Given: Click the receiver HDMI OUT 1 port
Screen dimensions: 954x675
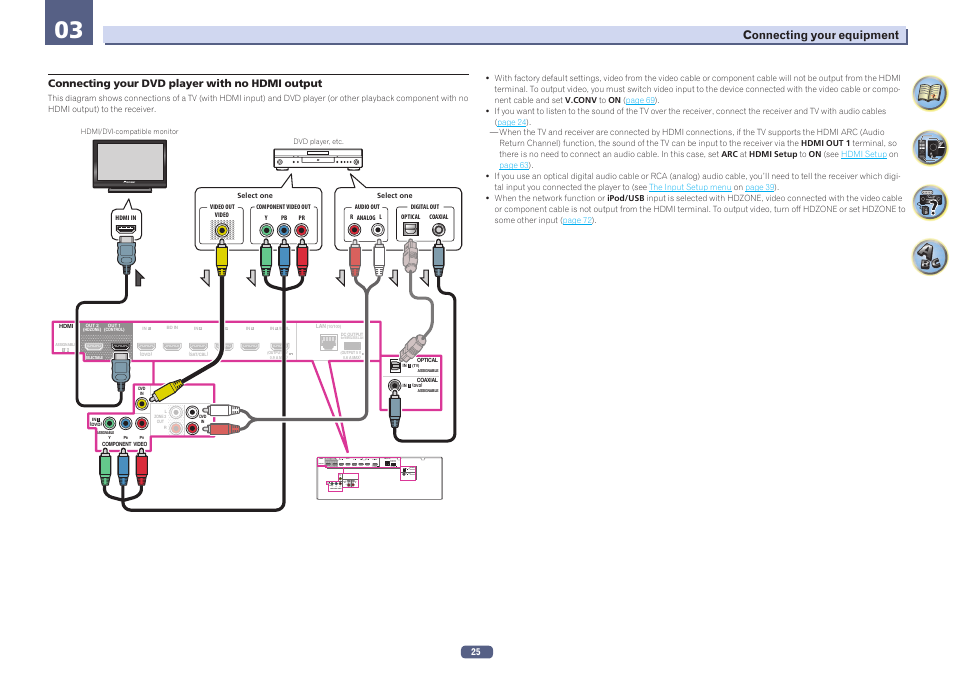Looking at the screenshot, I should tap(120, 346).
